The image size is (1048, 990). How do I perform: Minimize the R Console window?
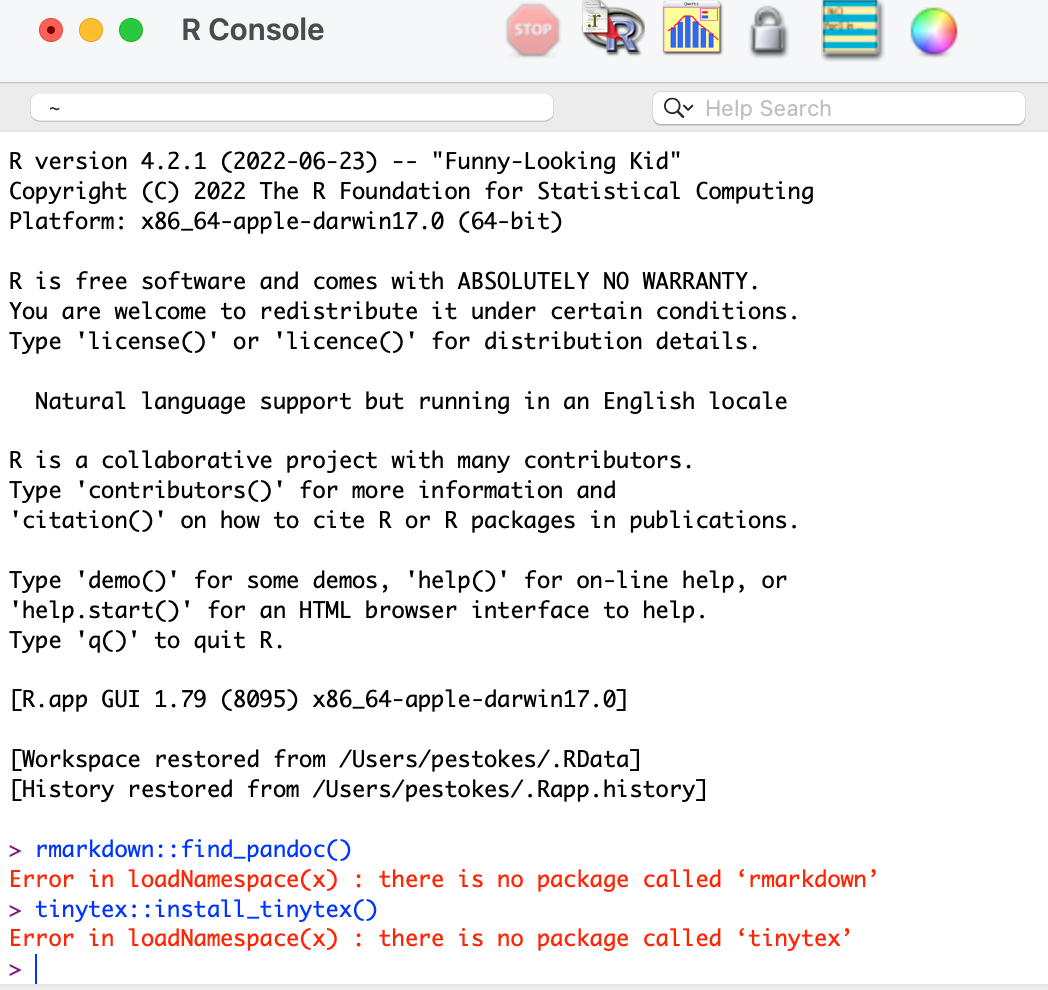(91, 30)
